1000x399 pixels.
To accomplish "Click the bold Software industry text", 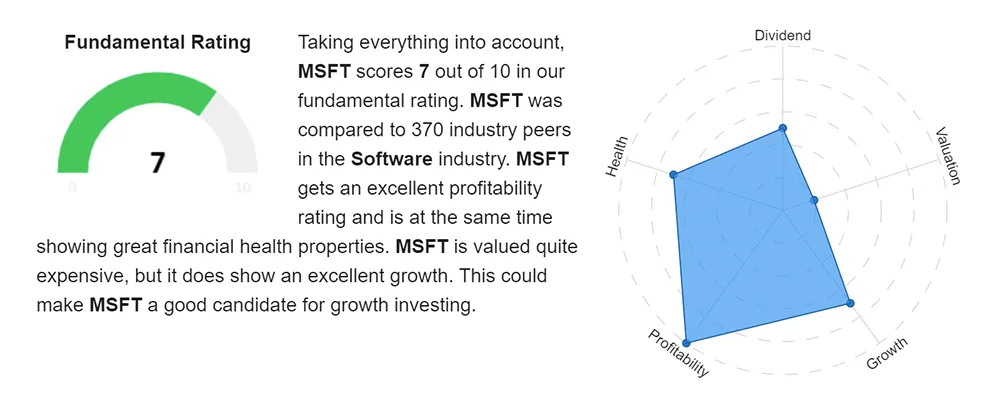I will [392, 159].
